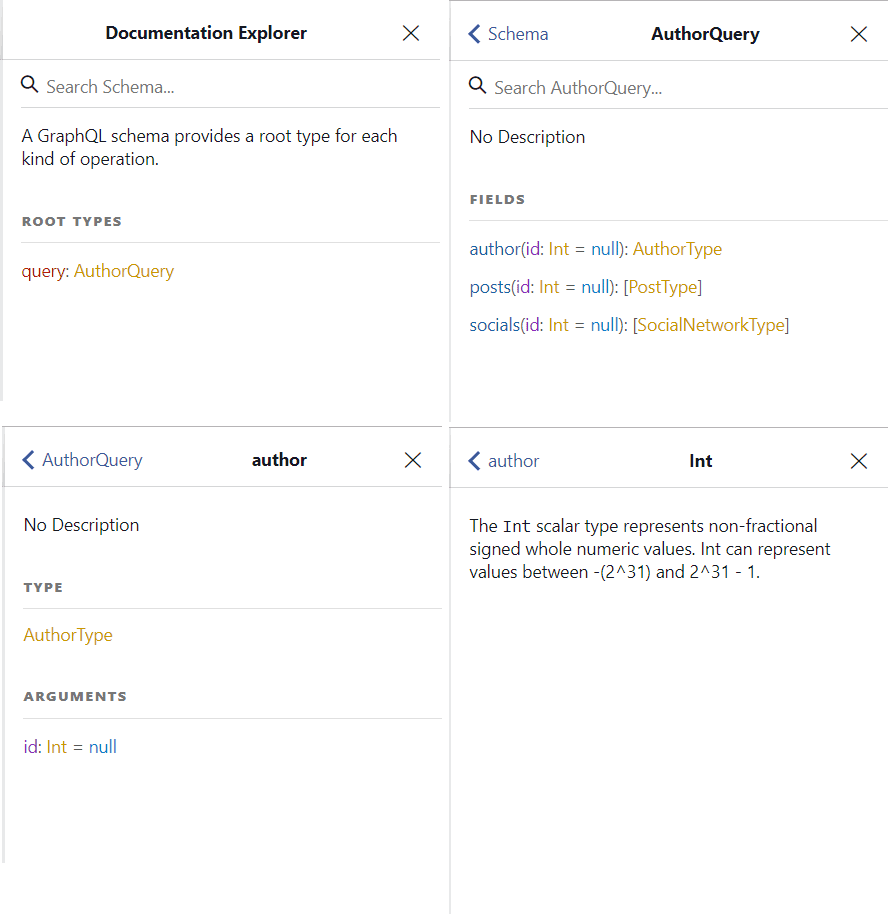Open SocialNetworkType return type link
Screen dimensions: 892x914
pyautogui.click(x=711, y=325)
